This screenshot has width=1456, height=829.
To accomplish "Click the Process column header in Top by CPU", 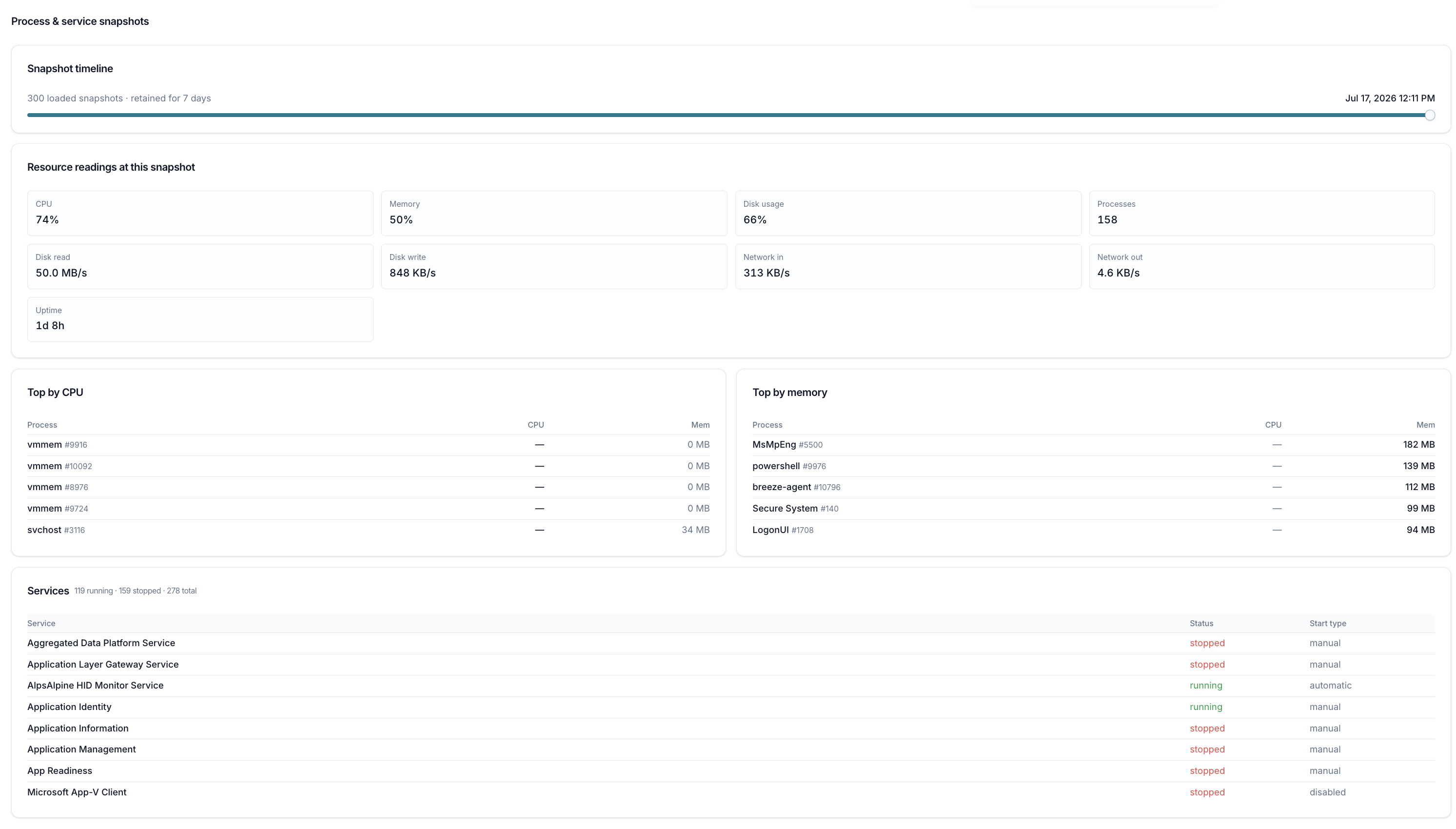I will (42, 425).
